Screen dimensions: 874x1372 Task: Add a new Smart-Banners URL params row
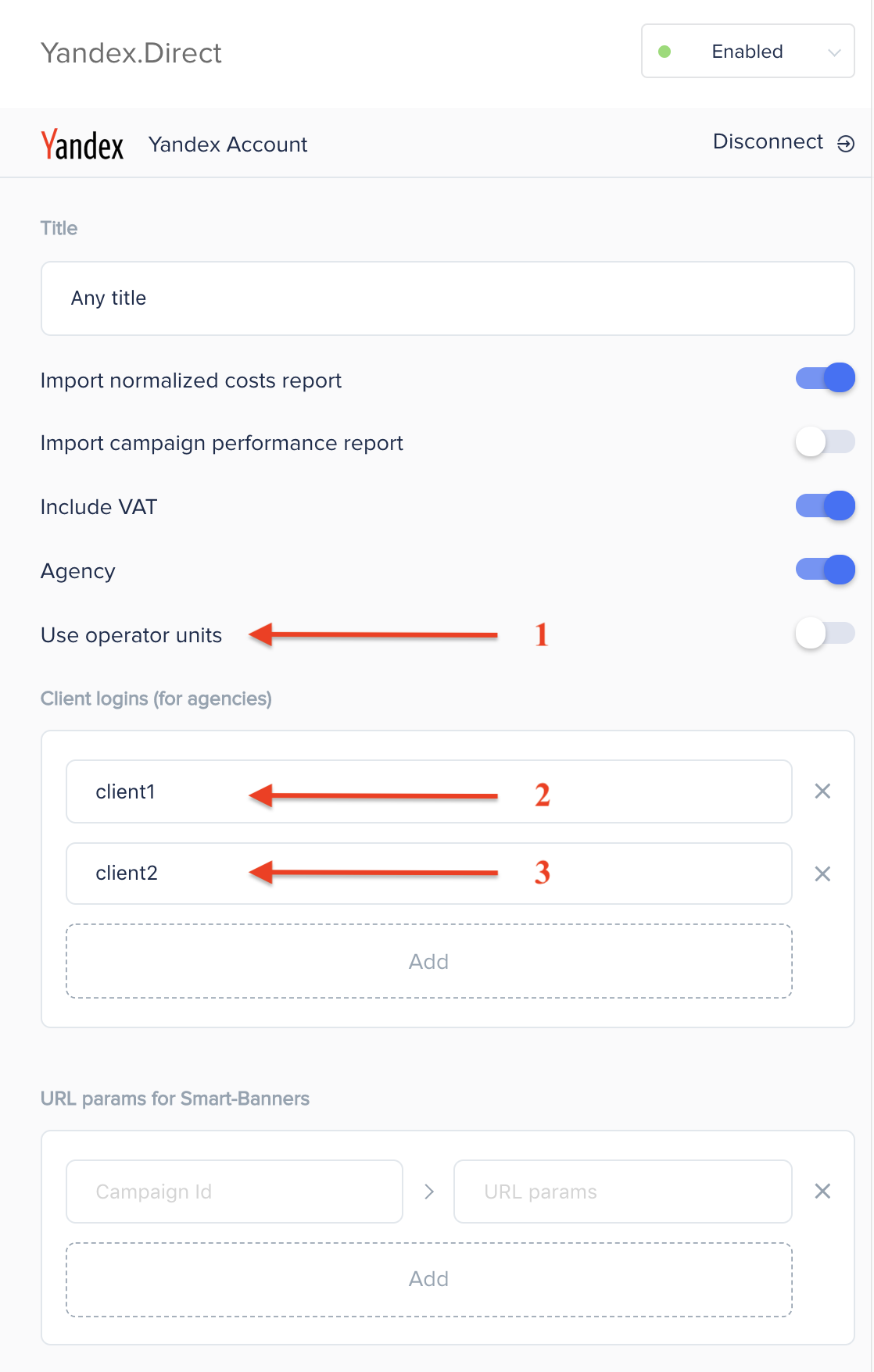click(429, 1279)
